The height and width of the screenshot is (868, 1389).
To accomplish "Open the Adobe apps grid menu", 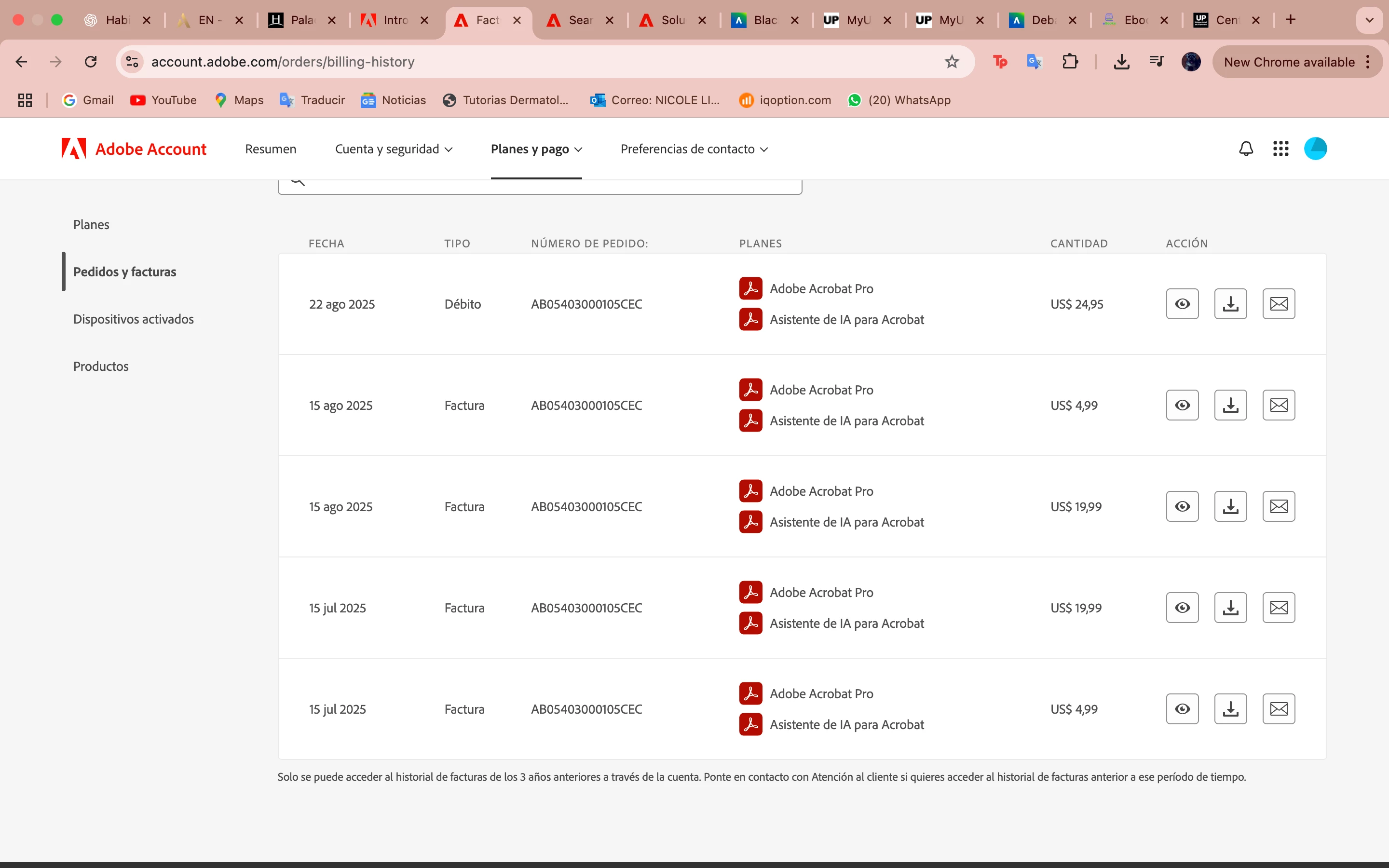I will tap(1280, 149).
